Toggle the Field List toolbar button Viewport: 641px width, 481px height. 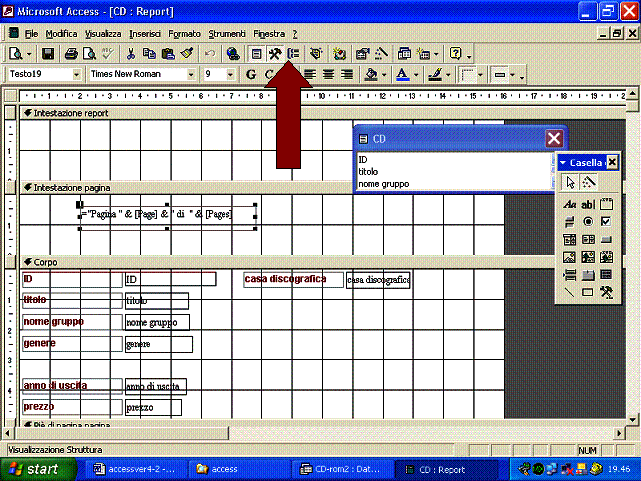click(256, 54)
